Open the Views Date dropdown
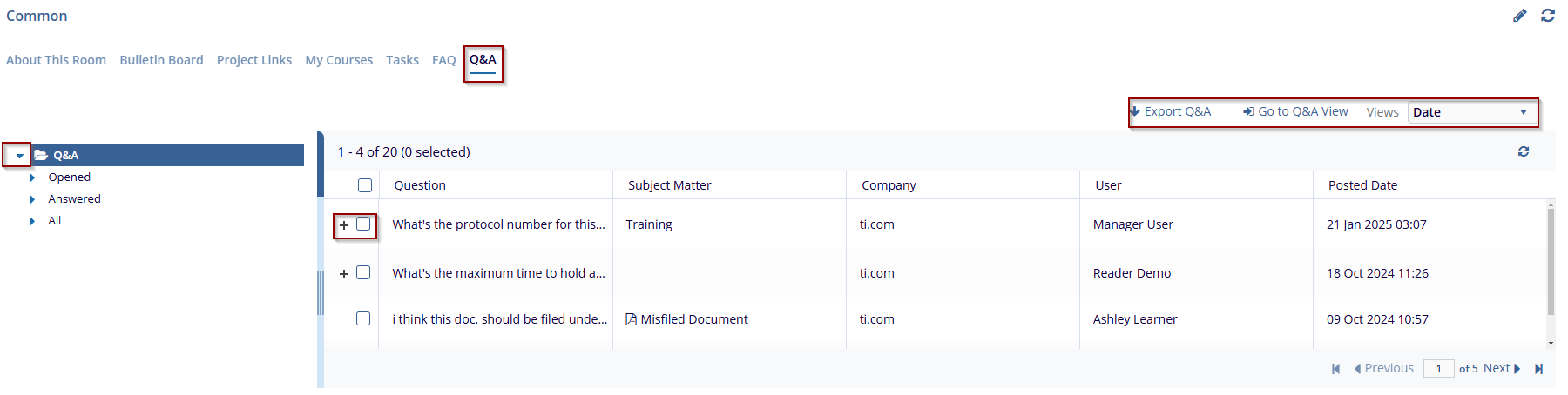1568x395 pixels. (1471, 112)
